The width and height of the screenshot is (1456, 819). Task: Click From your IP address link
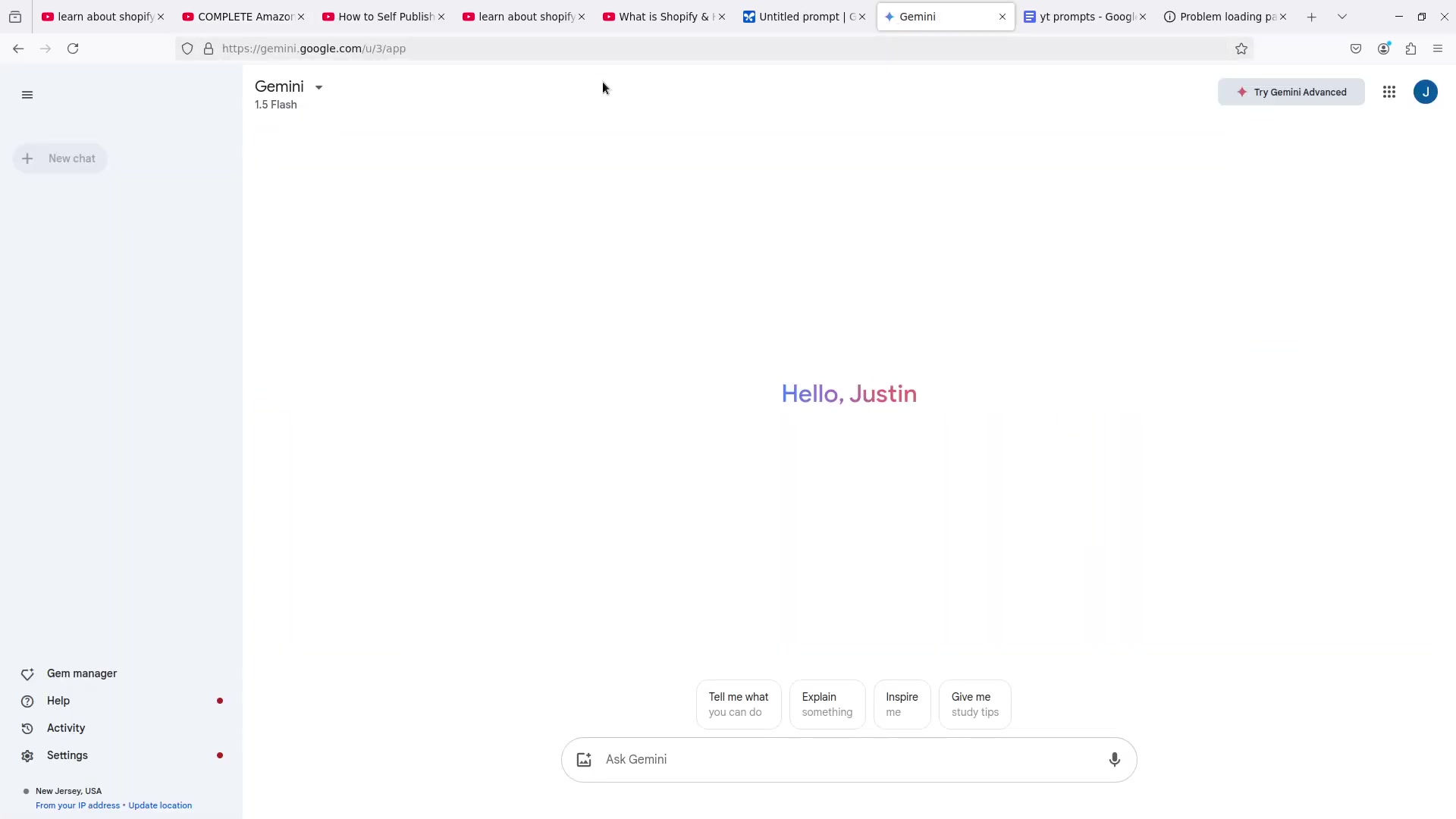(x=77, y=805)
